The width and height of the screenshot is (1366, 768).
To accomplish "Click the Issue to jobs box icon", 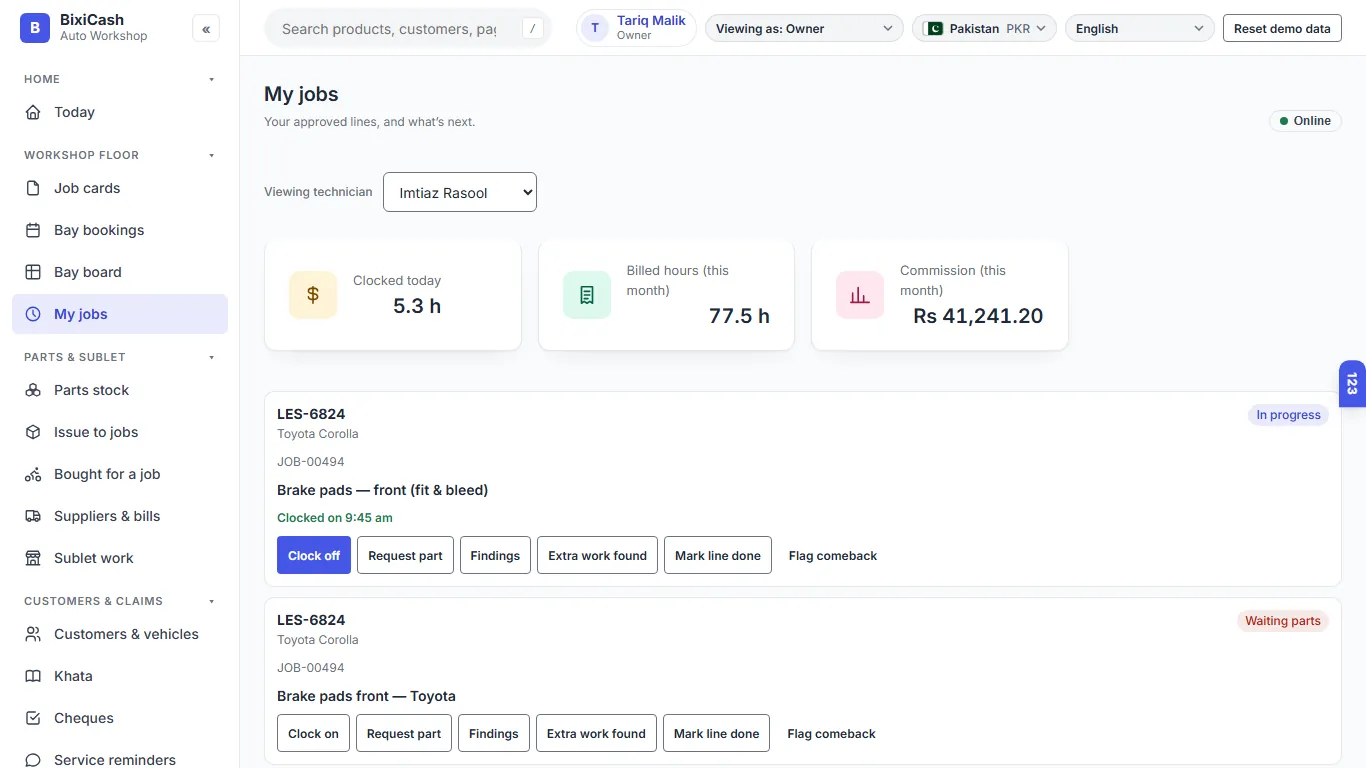I will (33, 432).
